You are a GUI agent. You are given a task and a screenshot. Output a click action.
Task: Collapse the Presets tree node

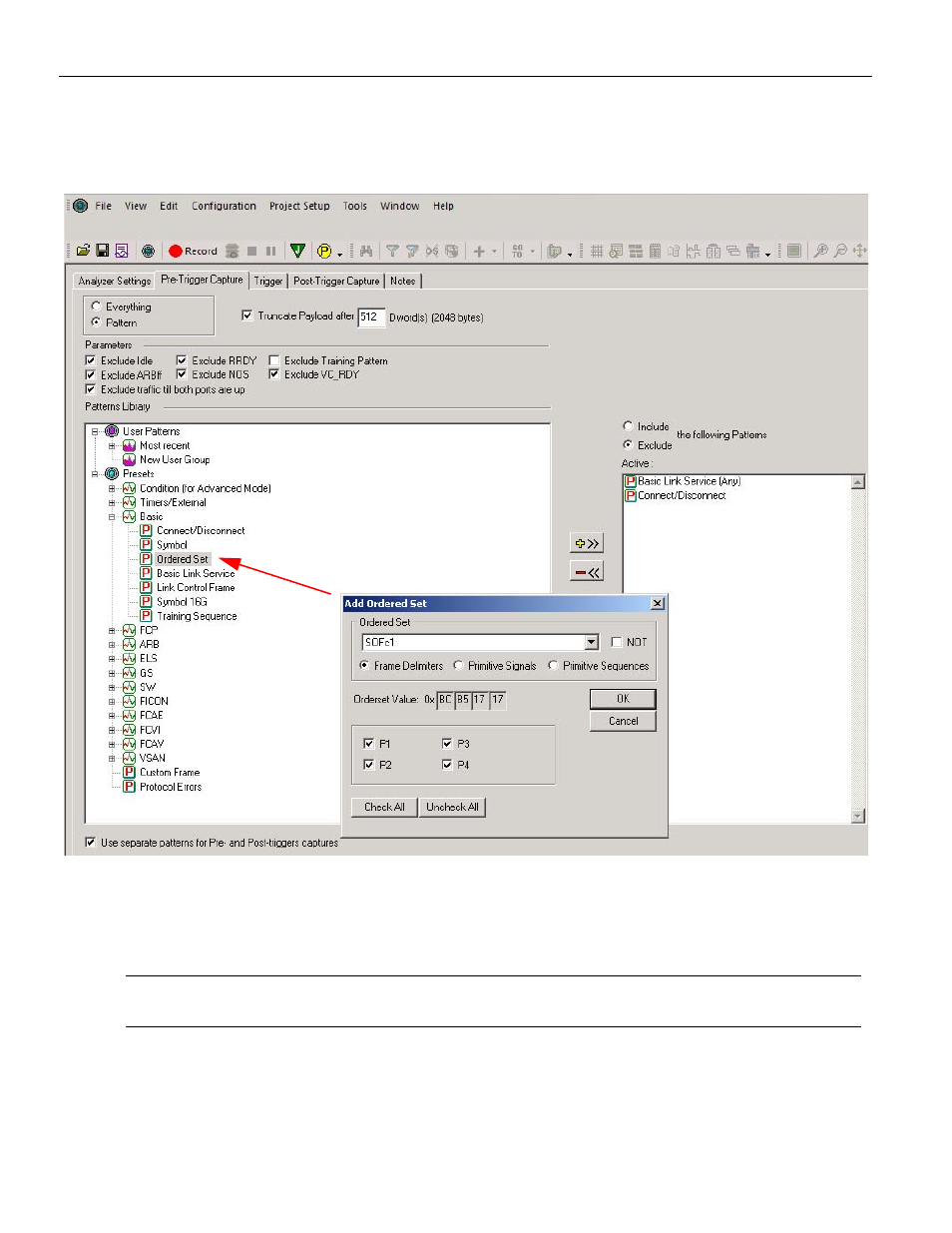coord(95,474)
